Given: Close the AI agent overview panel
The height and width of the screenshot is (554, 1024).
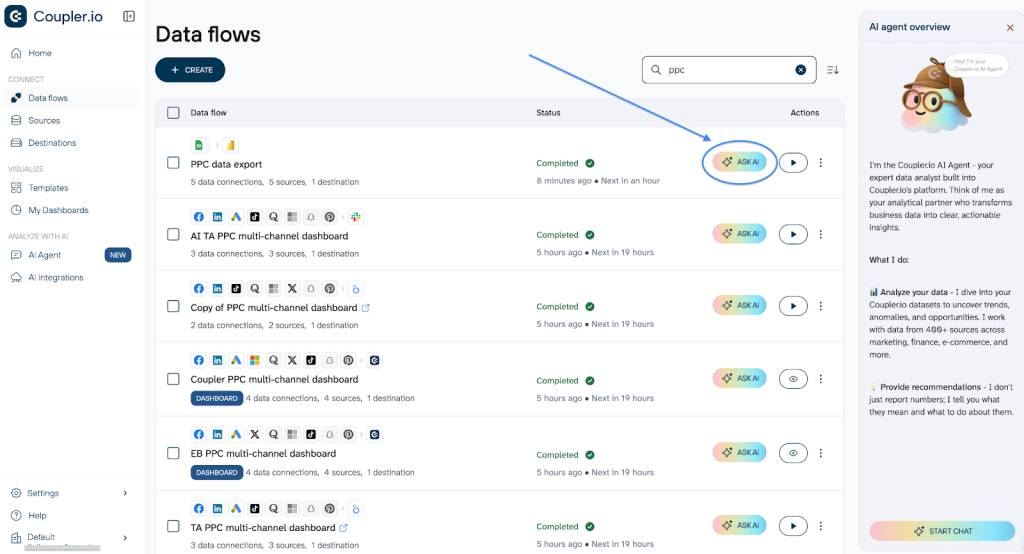Looking at the screenshot, I should pos(1009,28).
